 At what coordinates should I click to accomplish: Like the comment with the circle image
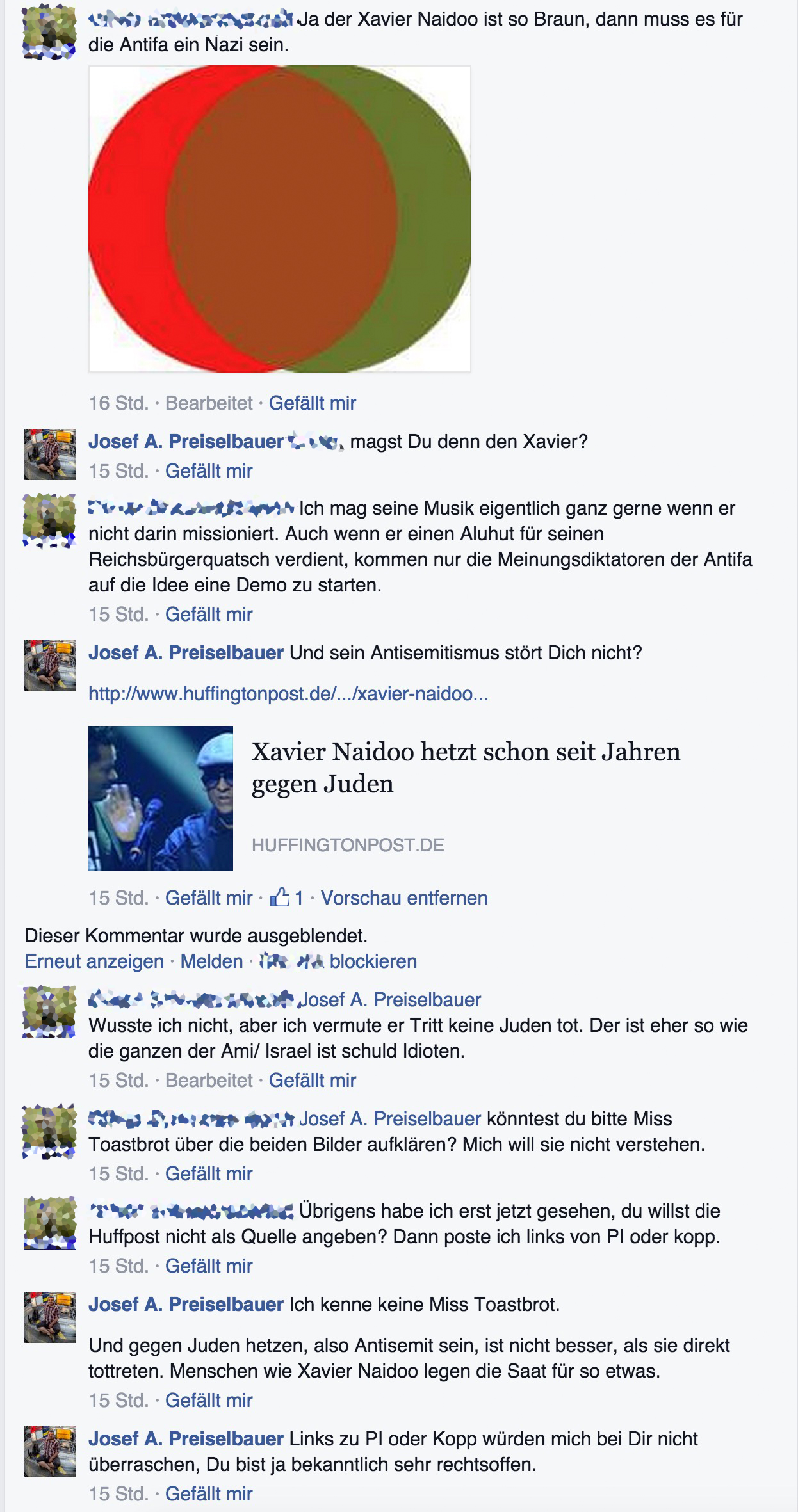(x=312, y=403)
